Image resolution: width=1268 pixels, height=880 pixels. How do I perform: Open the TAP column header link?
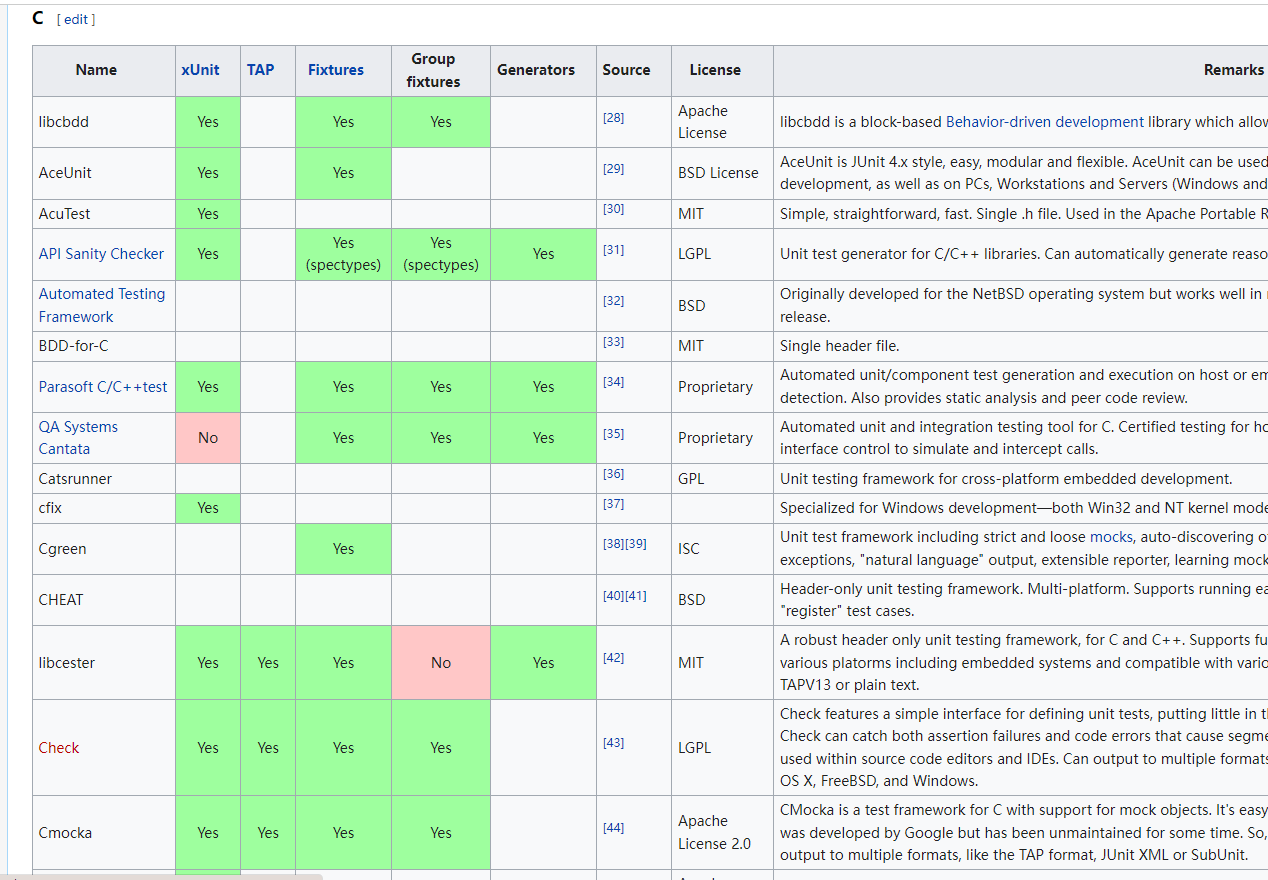pyautogui.click(x=260, y=70)
